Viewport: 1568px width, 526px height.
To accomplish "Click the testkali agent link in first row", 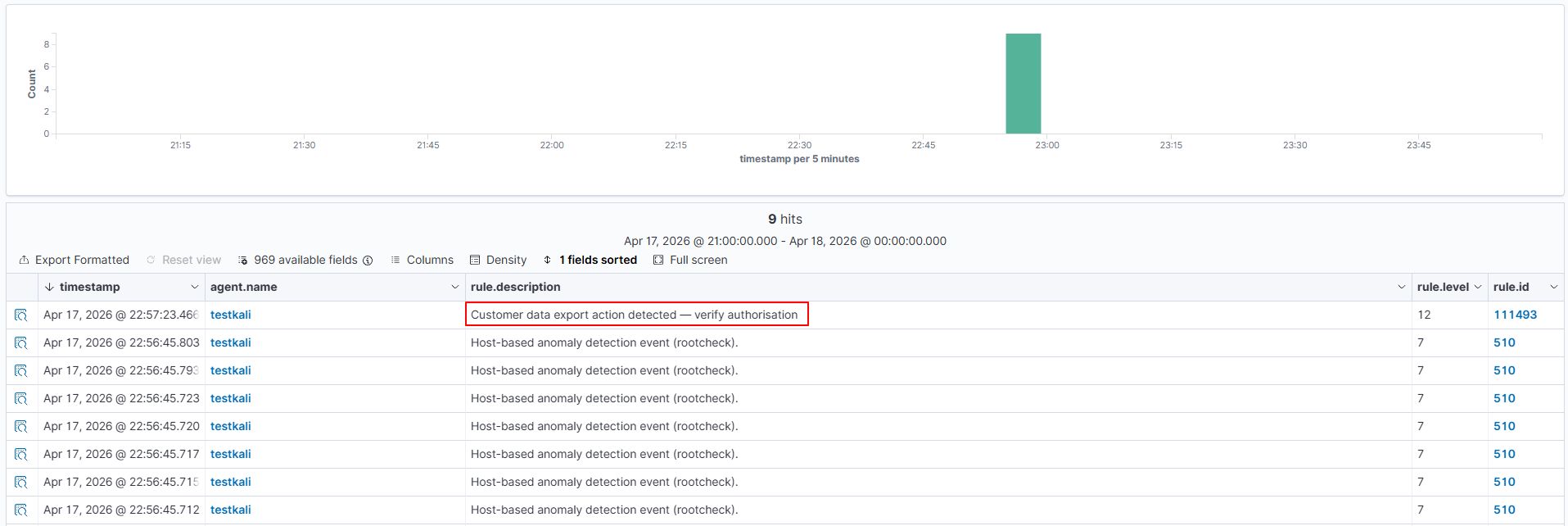I will pos(231,315).
